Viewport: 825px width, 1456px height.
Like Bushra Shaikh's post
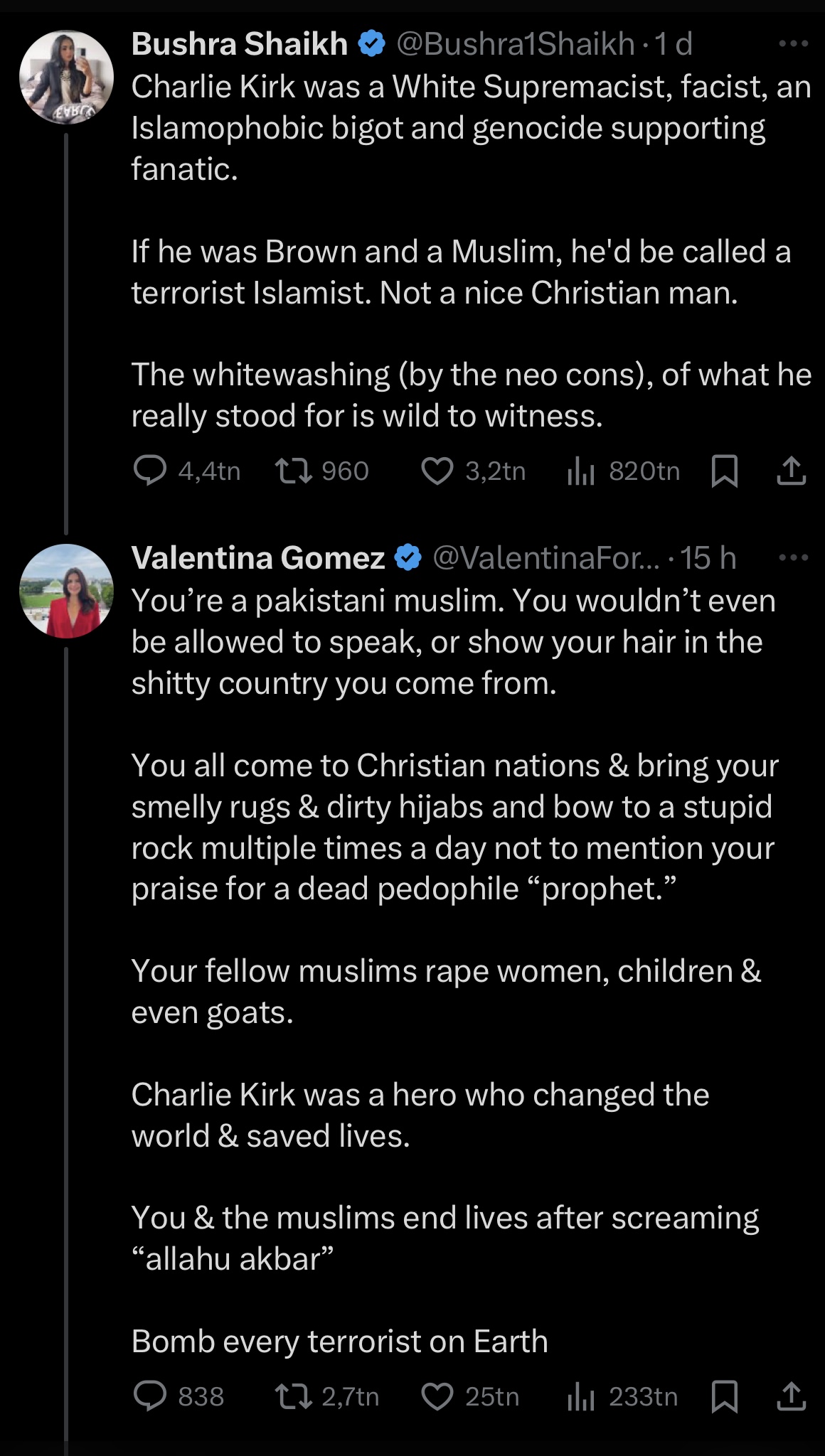coord(437,471)
